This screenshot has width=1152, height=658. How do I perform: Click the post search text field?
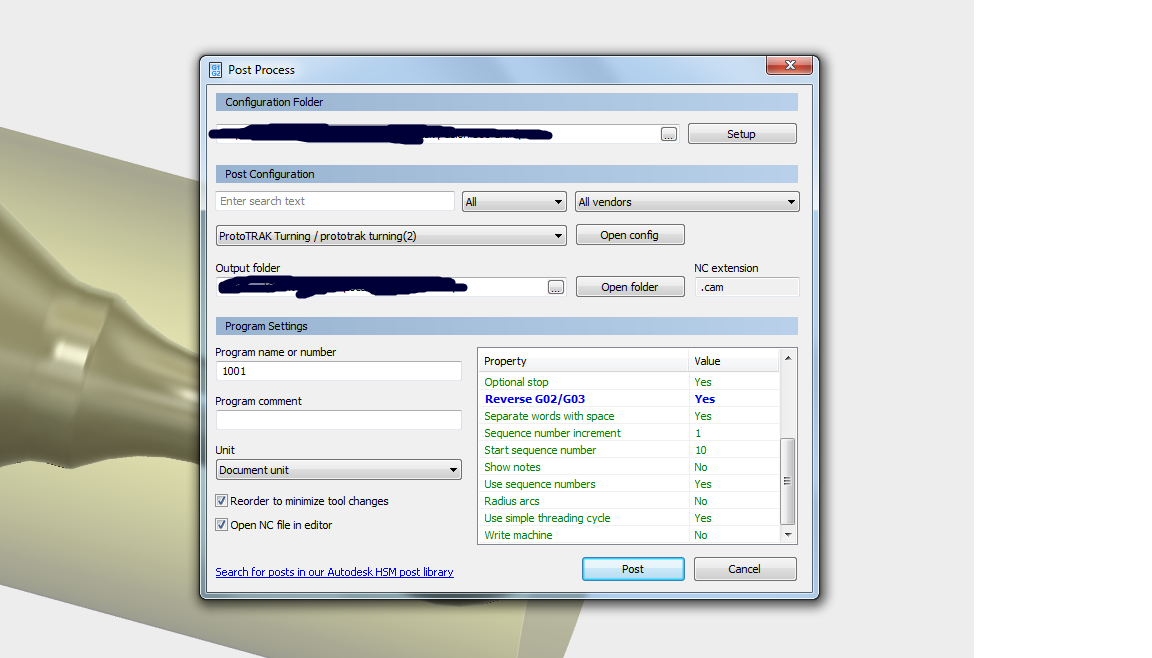pyautogui.click(x=335, y=201)
